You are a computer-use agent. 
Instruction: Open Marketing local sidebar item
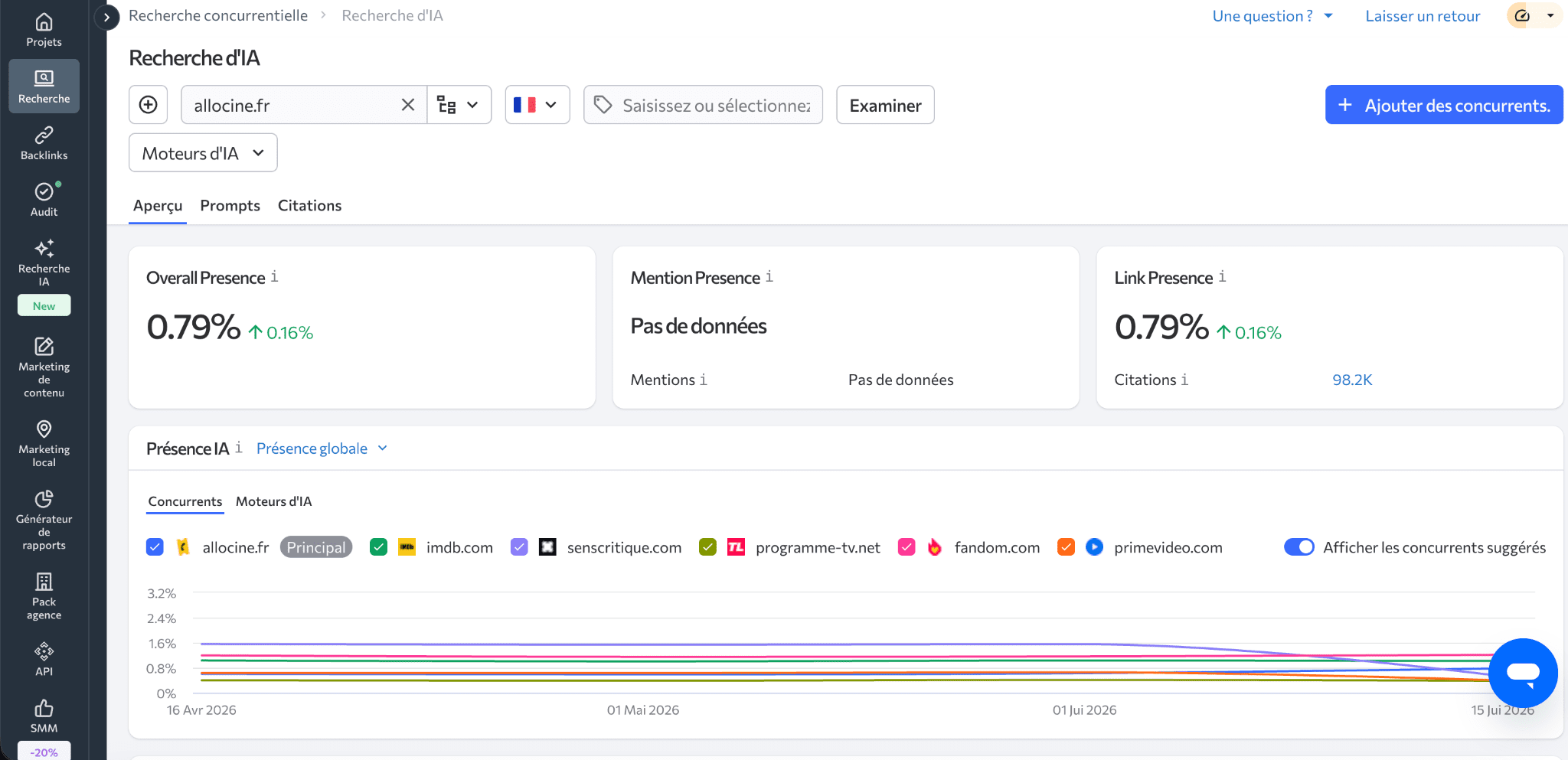tap(44, 443)
